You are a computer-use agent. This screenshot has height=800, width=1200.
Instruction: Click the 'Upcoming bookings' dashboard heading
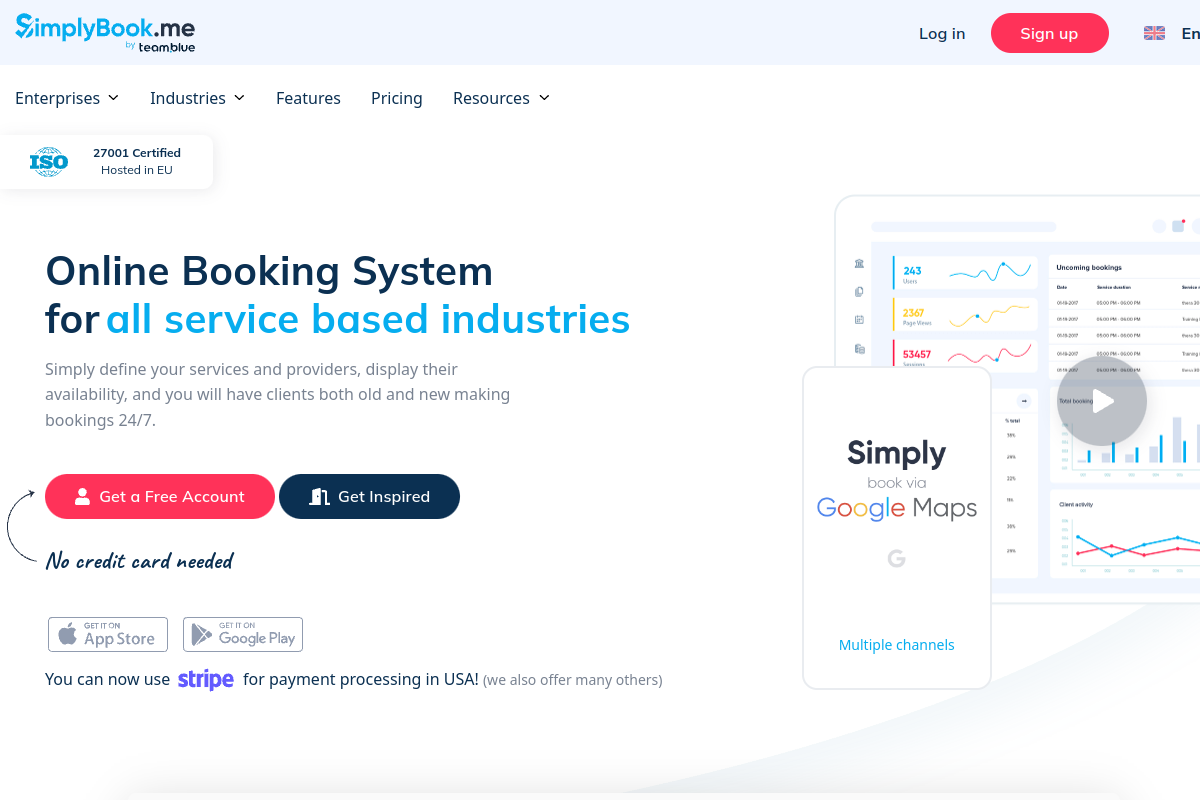[1089, 268]
